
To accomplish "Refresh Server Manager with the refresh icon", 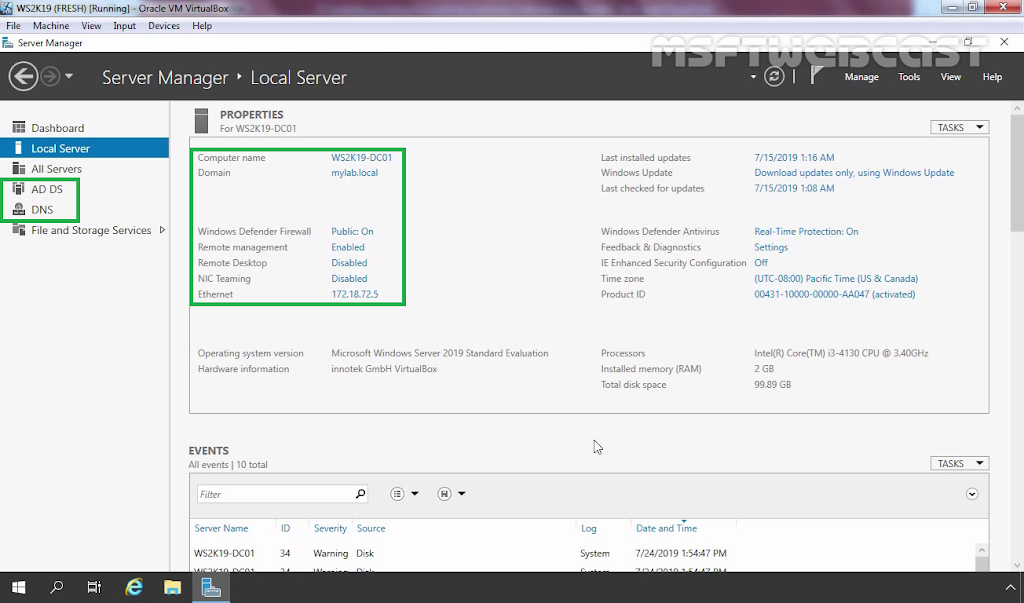I will tap(774, 76).
